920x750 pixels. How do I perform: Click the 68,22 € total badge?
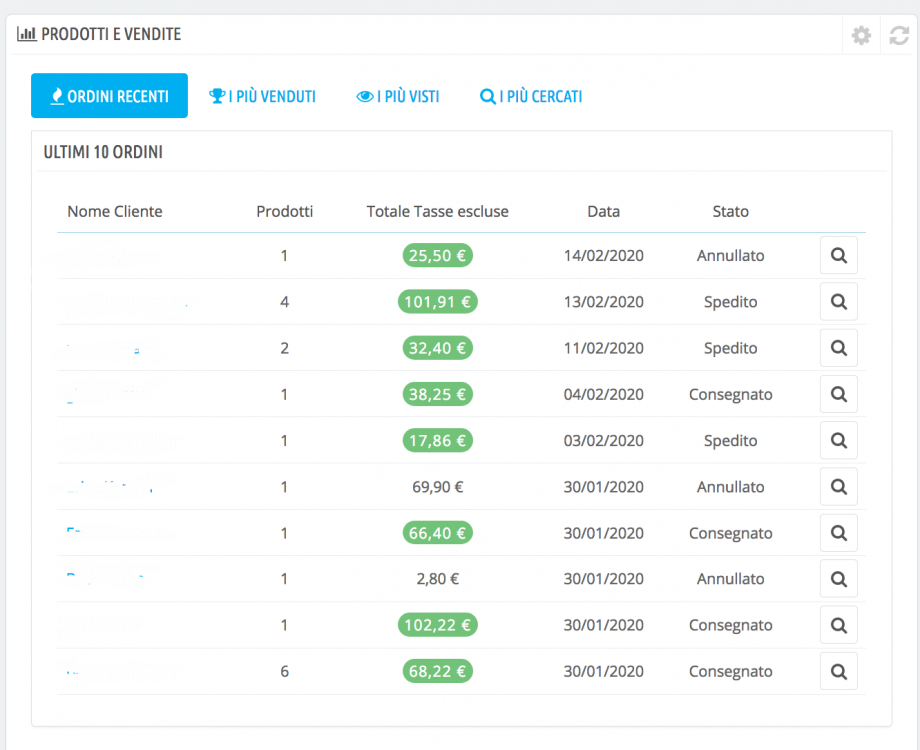click(x=438, y=671)
